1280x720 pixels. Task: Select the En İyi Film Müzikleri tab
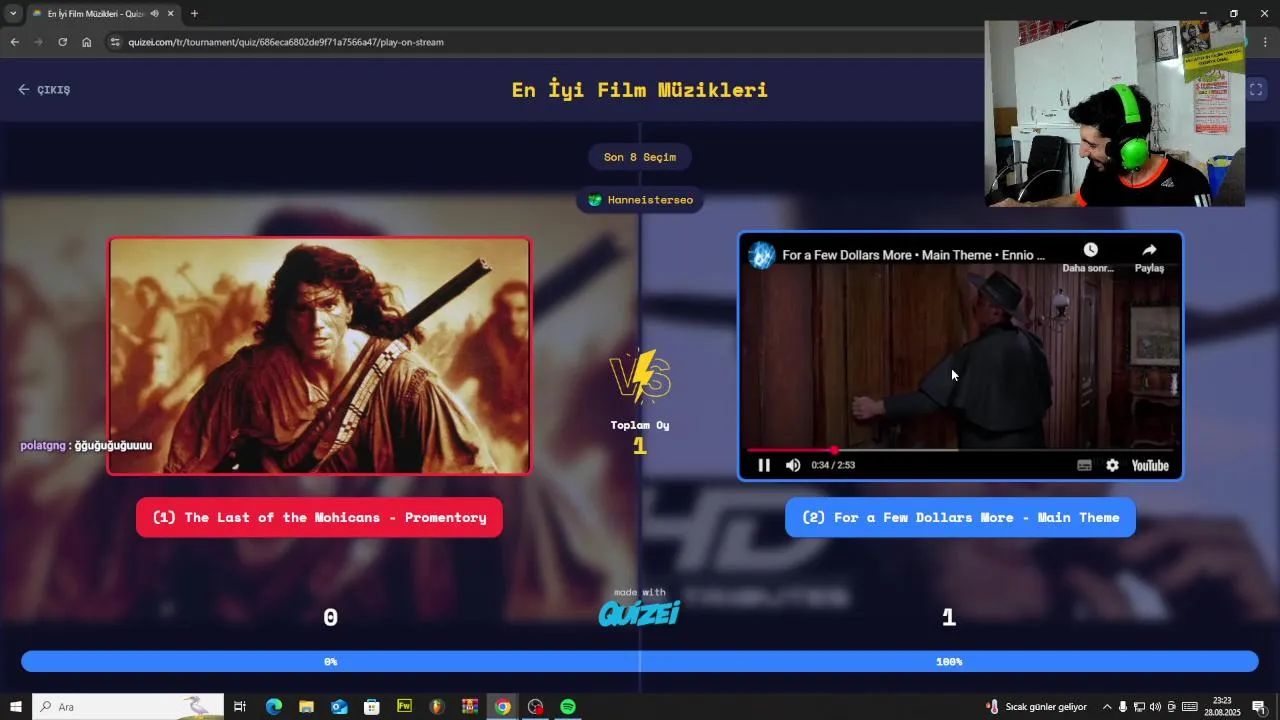pos(95,14)
